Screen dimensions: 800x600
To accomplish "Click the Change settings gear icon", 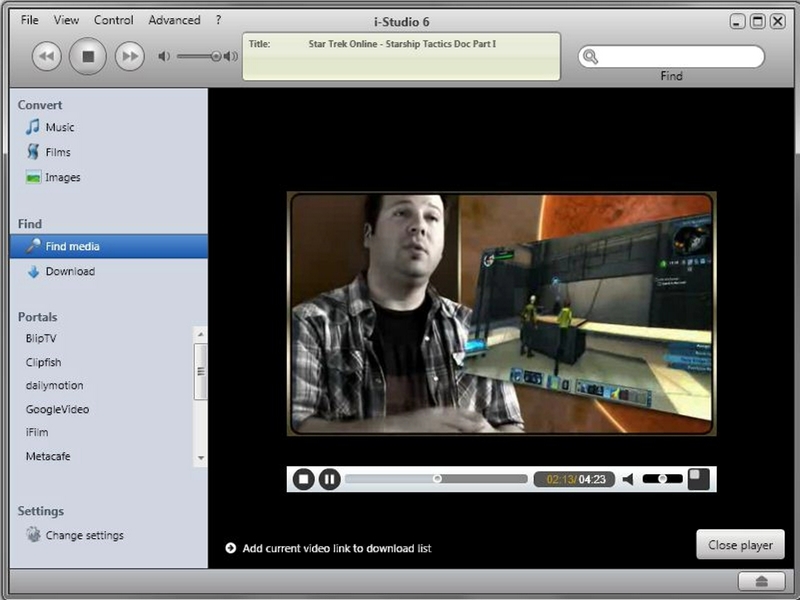I will coord(34,535).
